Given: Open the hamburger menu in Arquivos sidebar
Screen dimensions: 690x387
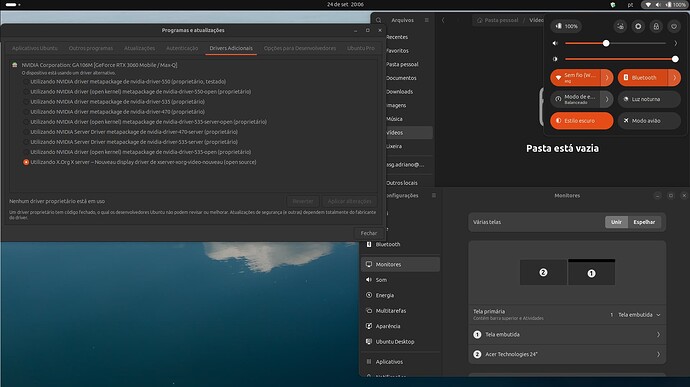Looking at the screenshot, I should coord(426,20).
